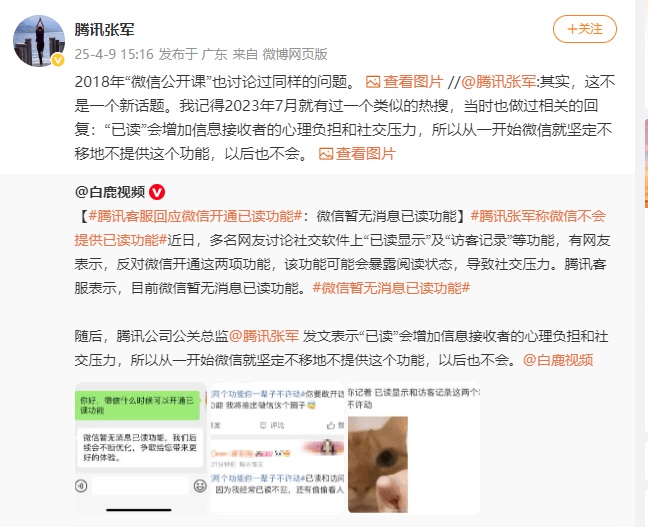Open hashtag #腾讯客服回应微信开通已读功能#
The width and height of the screenshot is (648, 527).
coord(195,216)
